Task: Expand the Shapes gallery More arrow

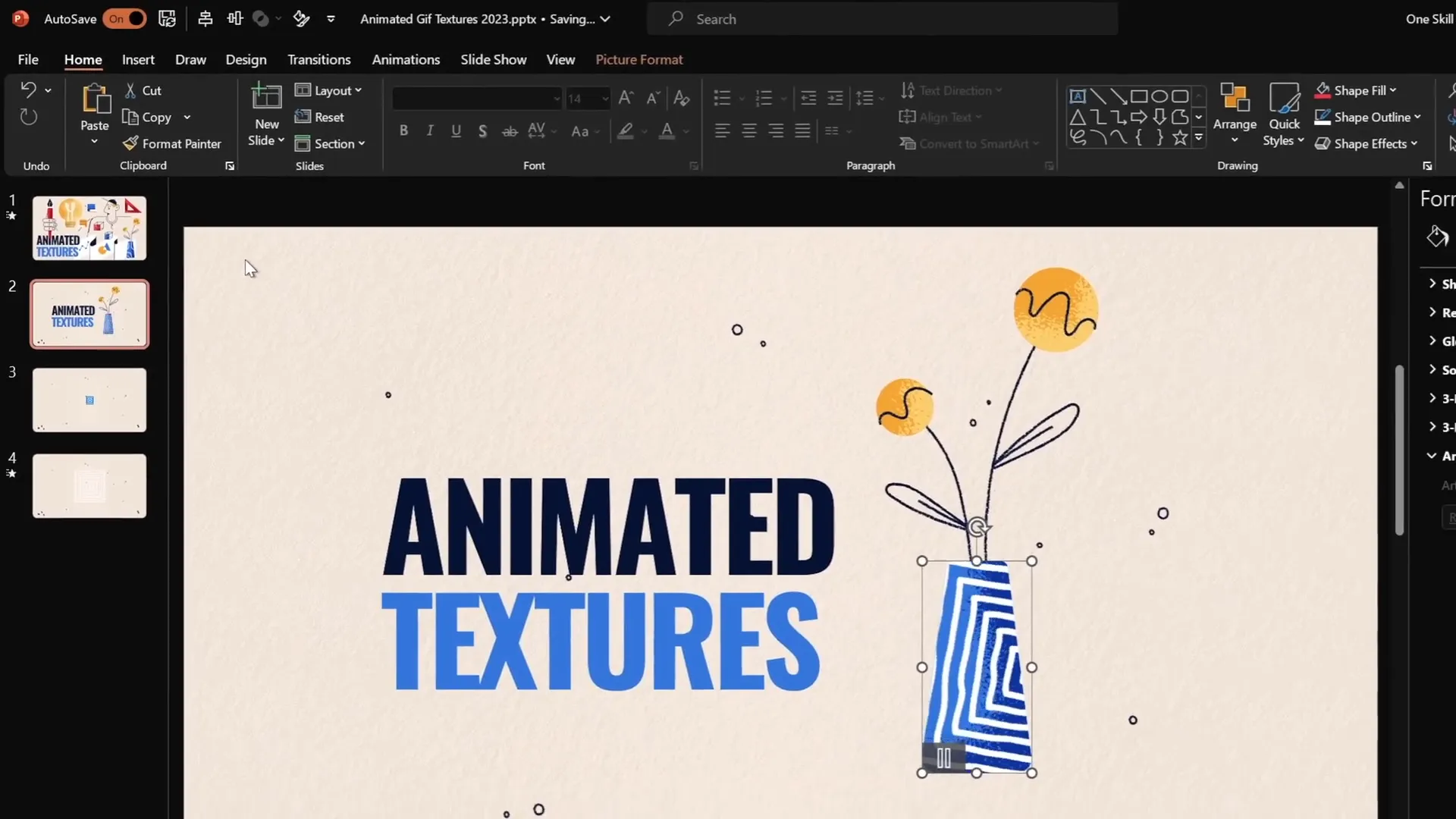Action: 1199,137
